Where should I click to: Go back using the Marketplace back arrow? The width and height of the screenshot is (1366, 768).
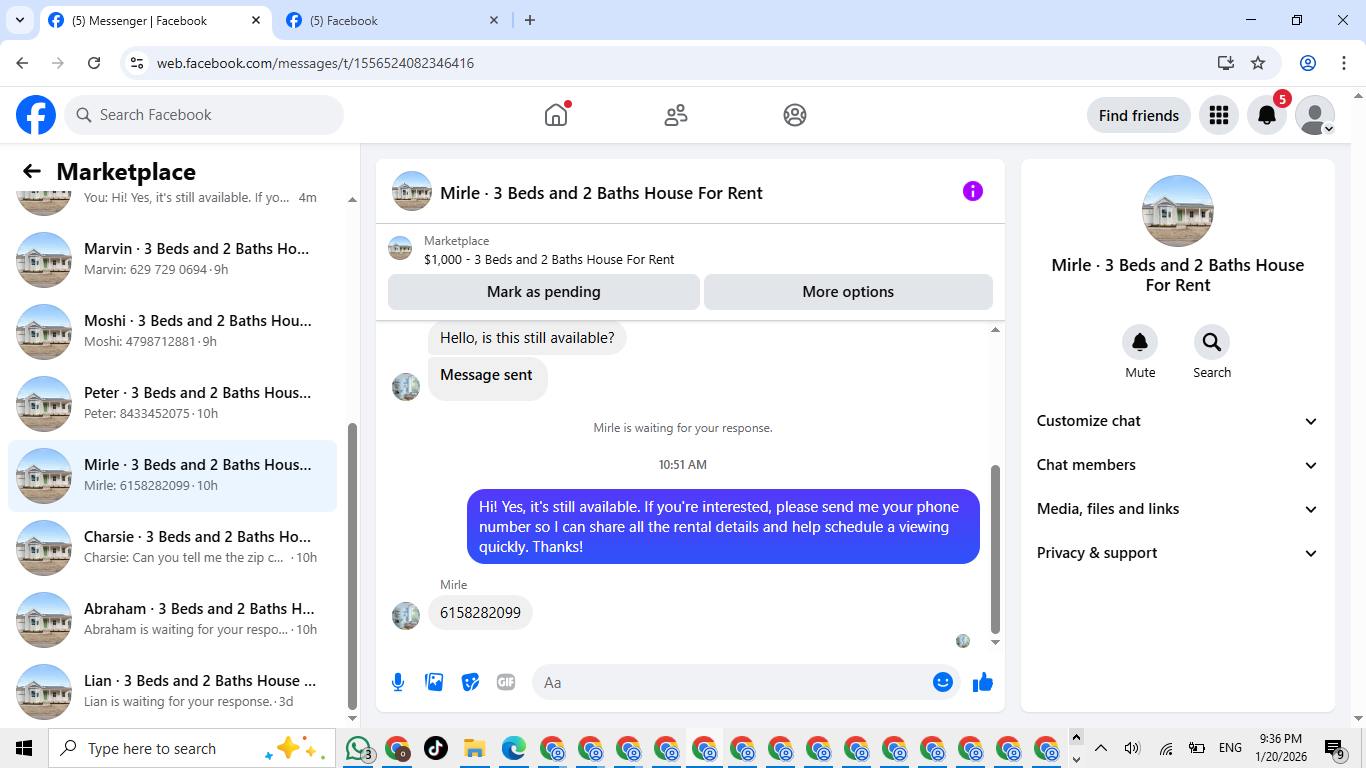pos(32,172)
